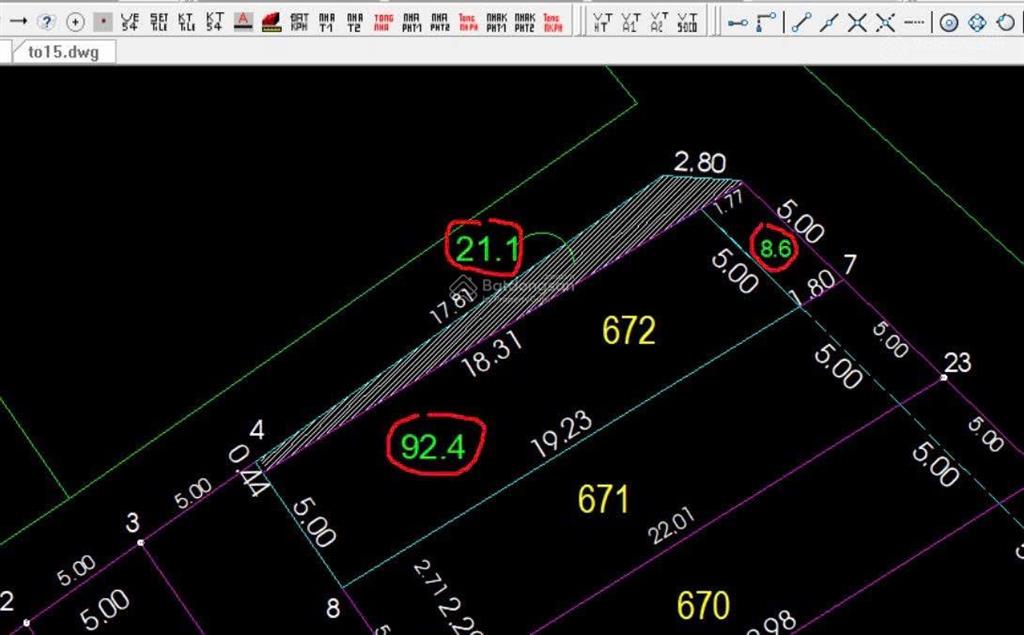Enable Snap to Tangent icon
Image resolution: width=1024 pixels, height=635 pixels.
pyautogui.click(x=1006, y=23)
